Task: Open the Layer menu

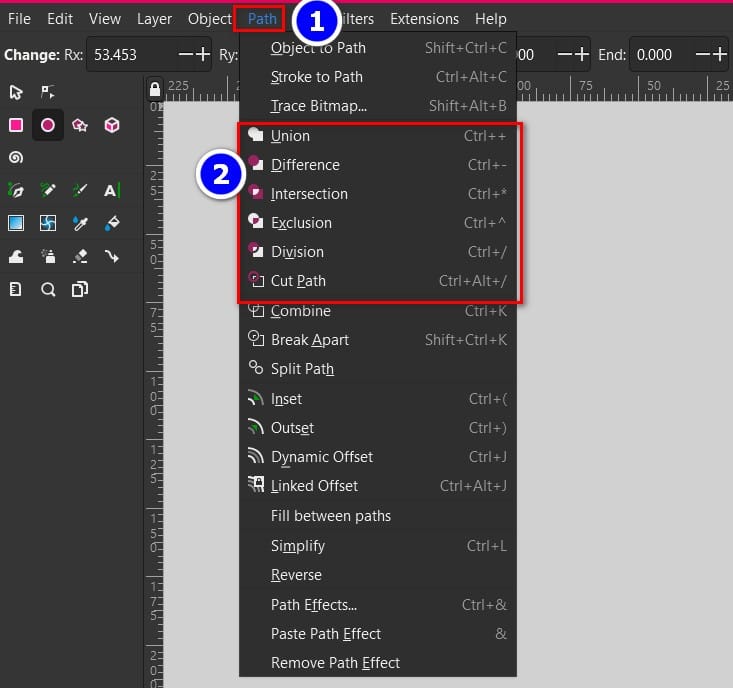Action: (x=154, y=19)
